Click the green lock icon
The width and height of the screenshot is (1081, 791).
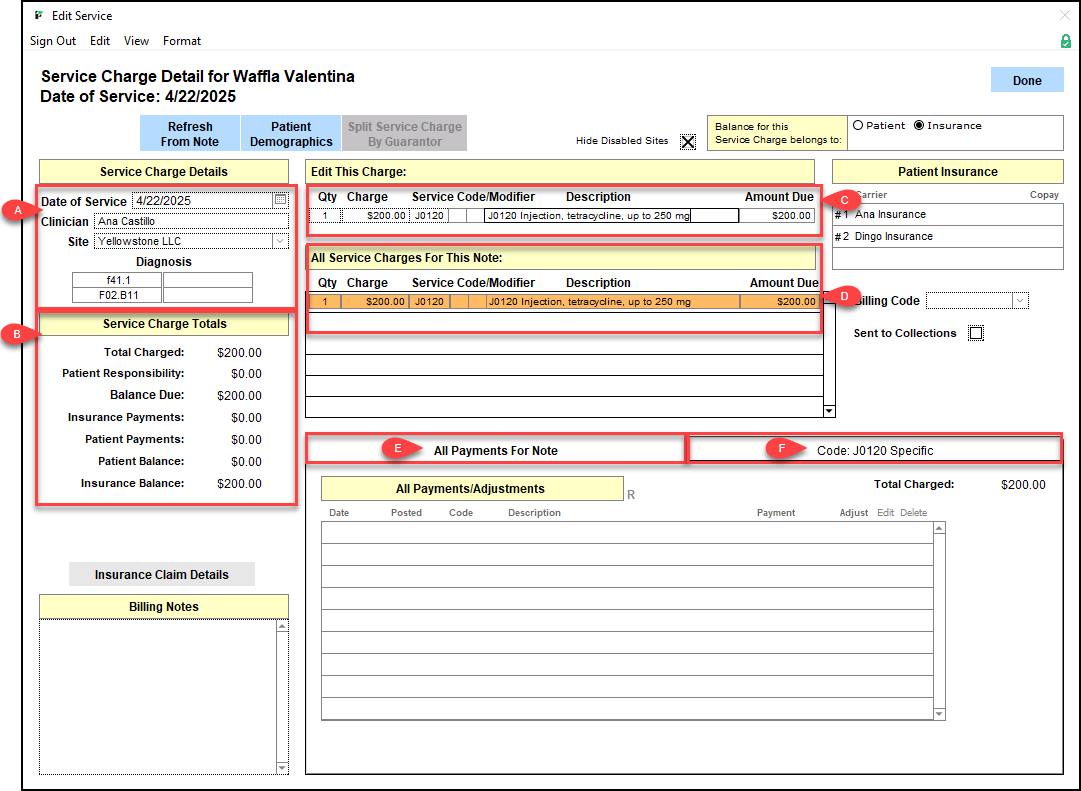pos(1066,41)
